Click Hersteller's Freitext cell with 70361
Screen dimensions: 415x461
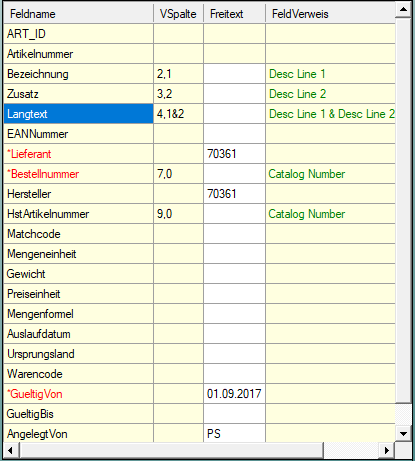(x=234, y=194)
